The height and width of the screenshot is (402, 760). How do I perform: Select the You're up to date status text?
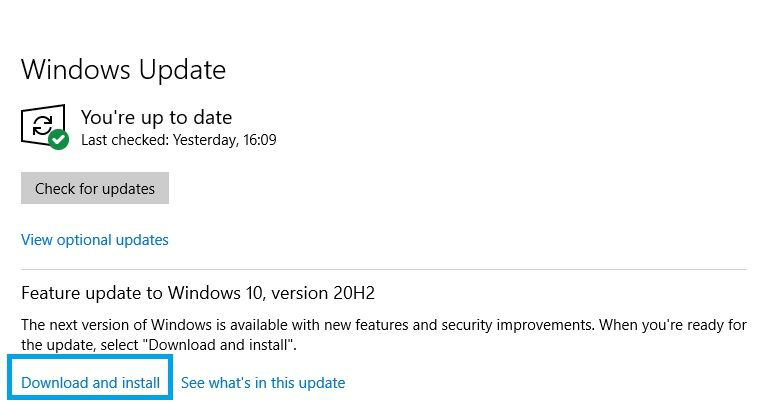[x=157, y=117]
